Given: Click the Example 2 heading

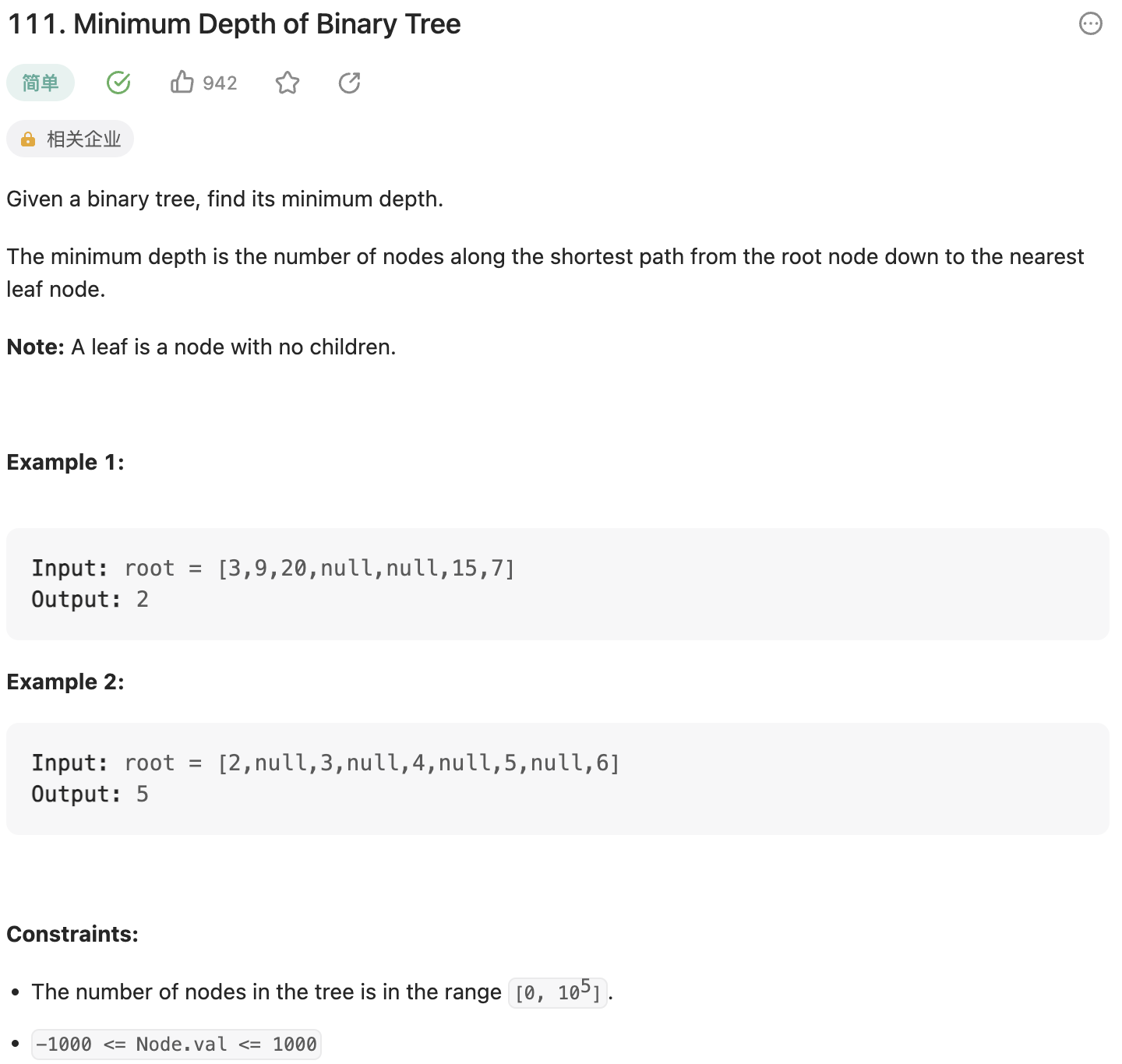Looking at the screenshot, I should pos(65,682).
